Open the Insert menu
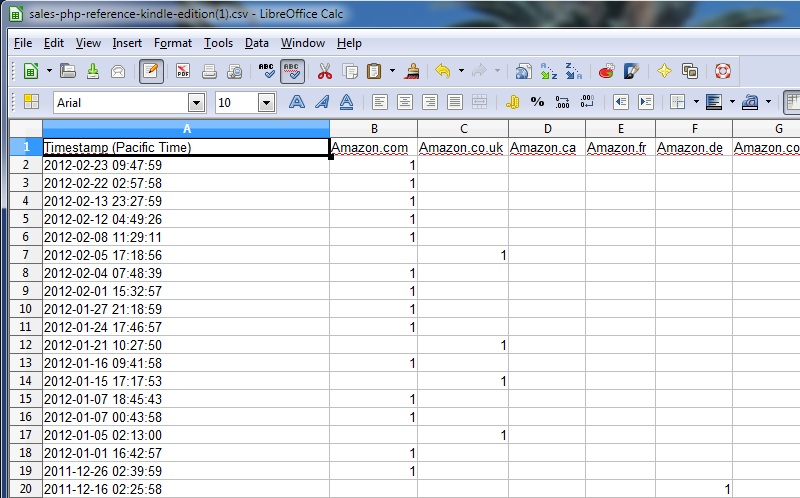This screenshot has width=800, height=498. [x=127, y=43]
